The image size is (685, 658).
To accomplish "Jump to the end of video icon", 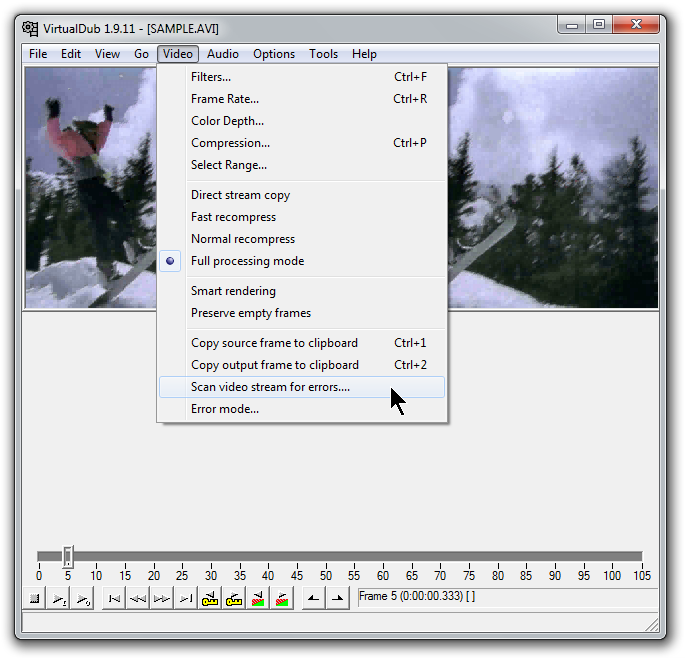I will [x=185, y=599].
